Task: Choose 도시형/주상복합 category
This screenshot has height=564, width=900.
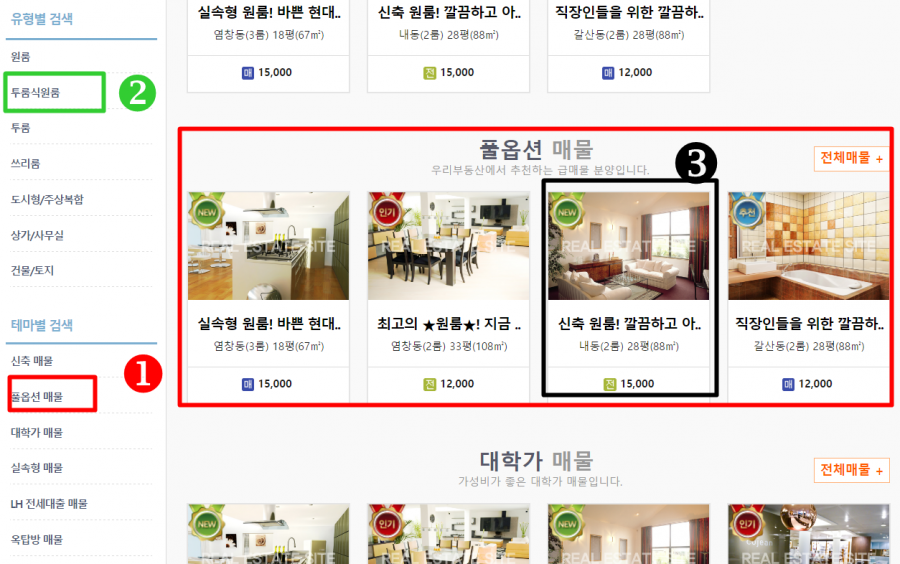Action: (x=47, y=199)
